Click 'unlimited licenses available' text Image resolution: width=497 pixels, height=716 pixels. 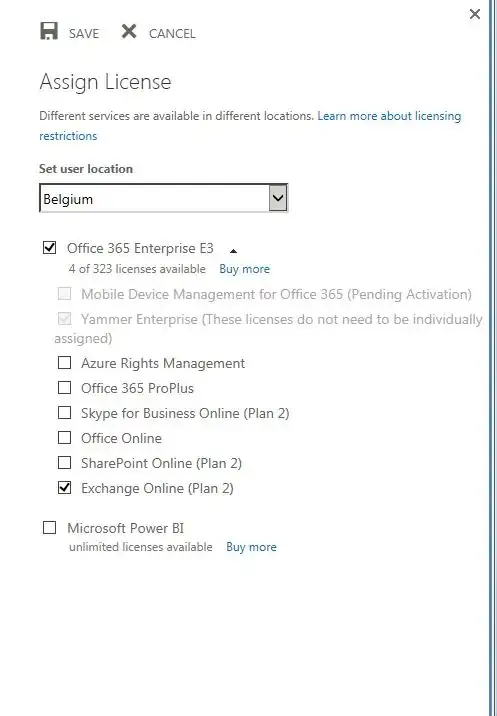[x=141, y=547]
